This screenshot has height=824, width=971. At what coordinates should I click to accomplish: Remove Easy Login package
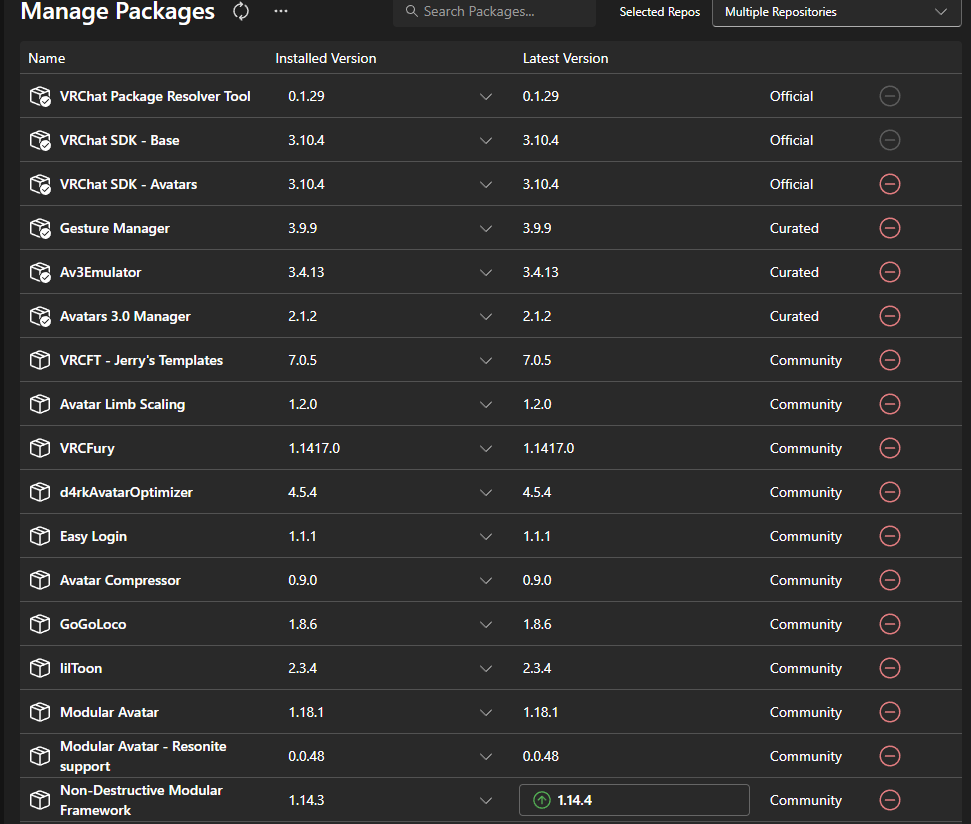point(890,536)
